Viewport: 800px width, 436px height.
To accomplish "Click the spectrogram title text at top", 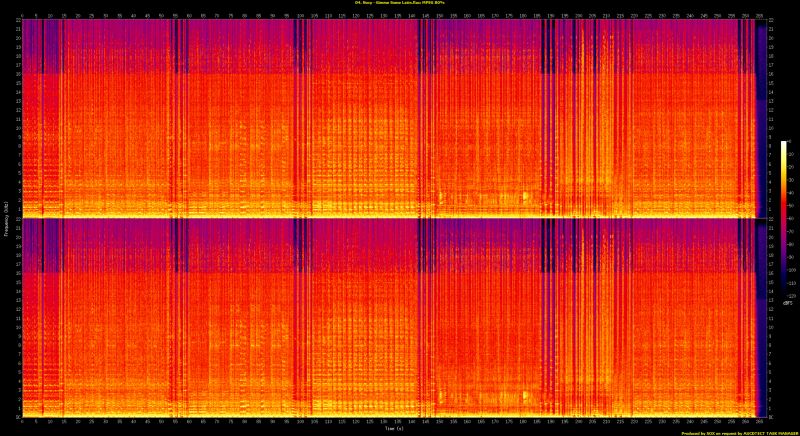I will pos(400,4).
